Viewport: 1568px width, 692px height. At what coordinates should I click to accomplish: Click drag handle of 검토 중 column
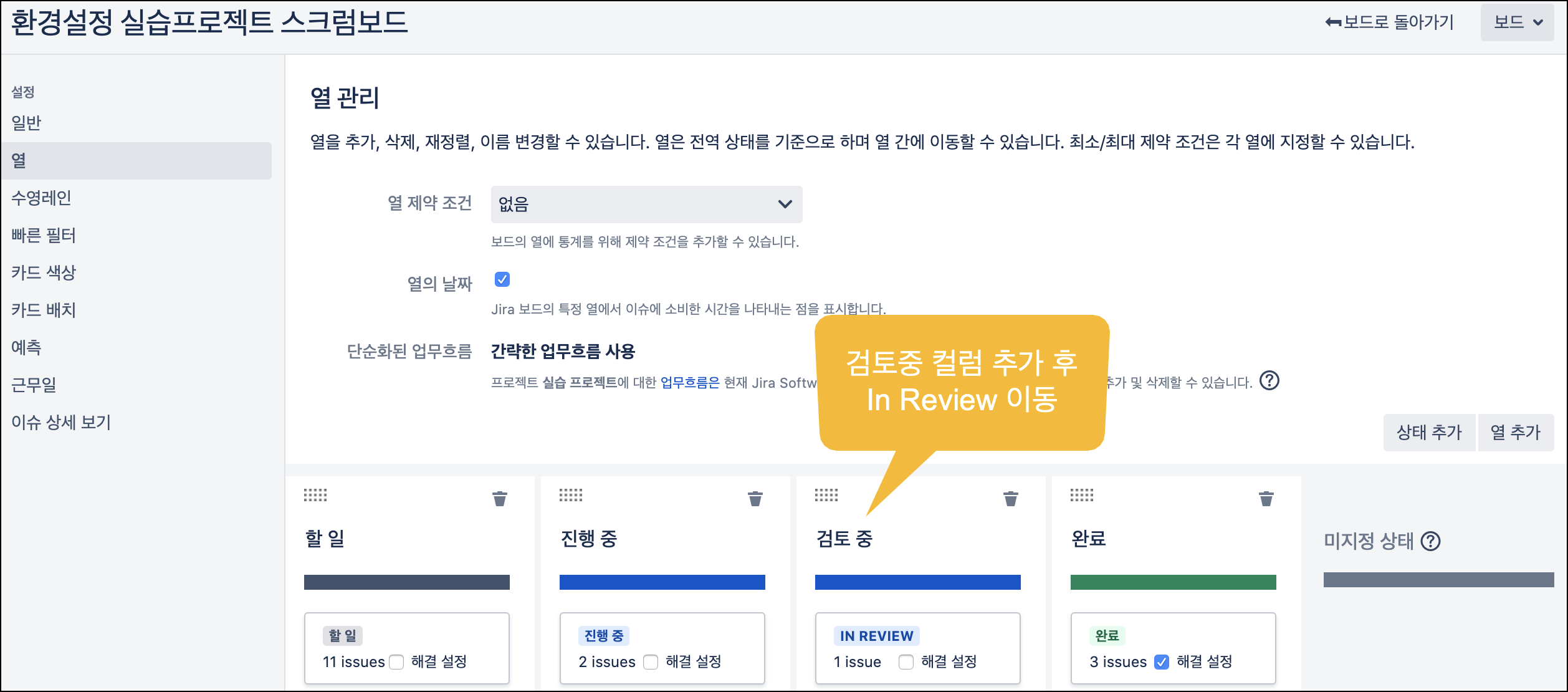(x=826, y=496)
